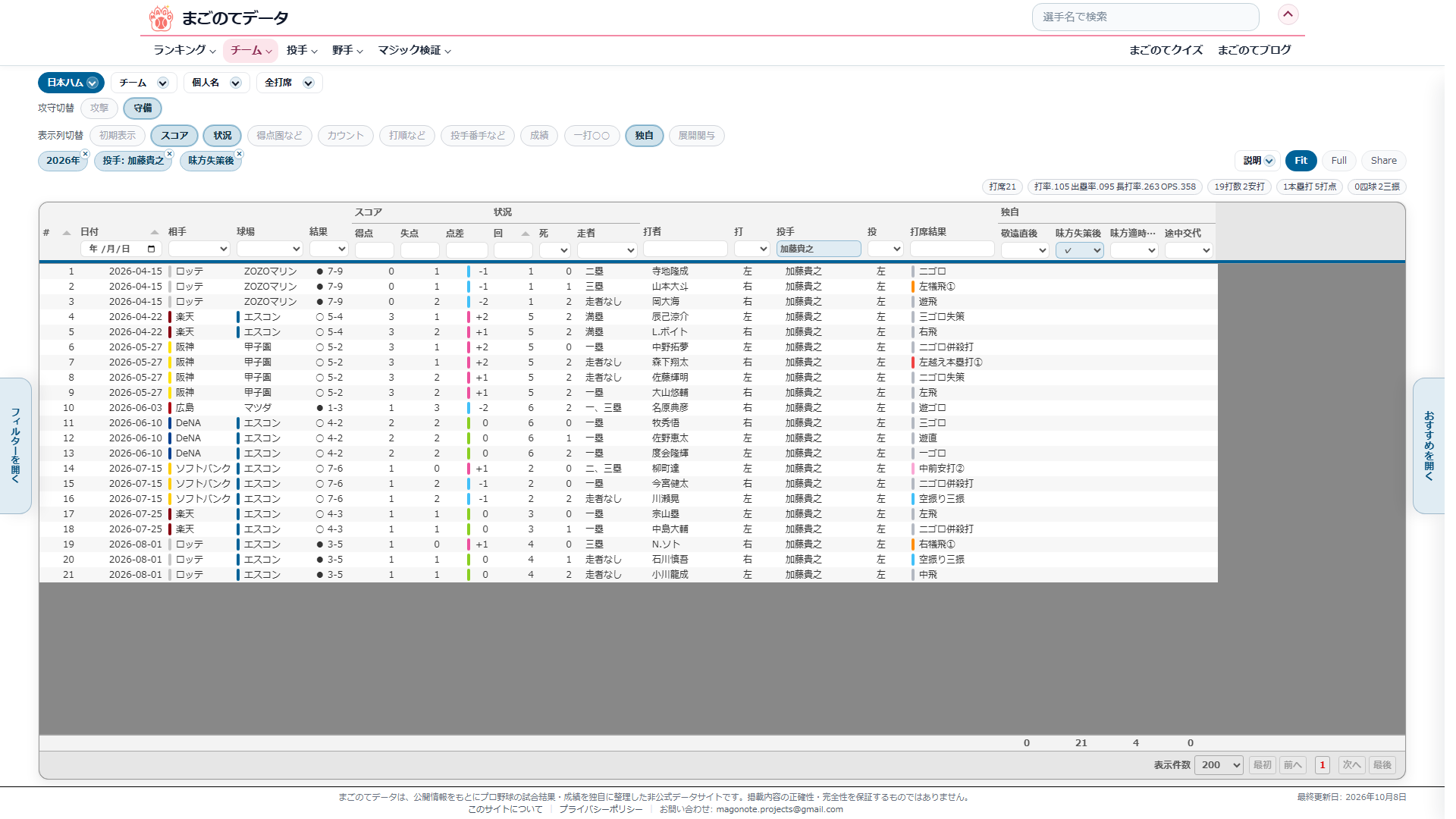This screenshot has width=1456, height=819.
Task: Sort by the 日付 column arrow
Action: (x=155, y=233)
